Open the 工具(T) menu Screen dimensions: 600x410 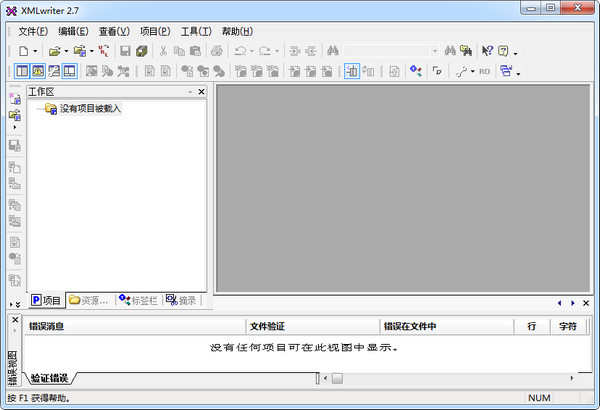coord(196,31)
